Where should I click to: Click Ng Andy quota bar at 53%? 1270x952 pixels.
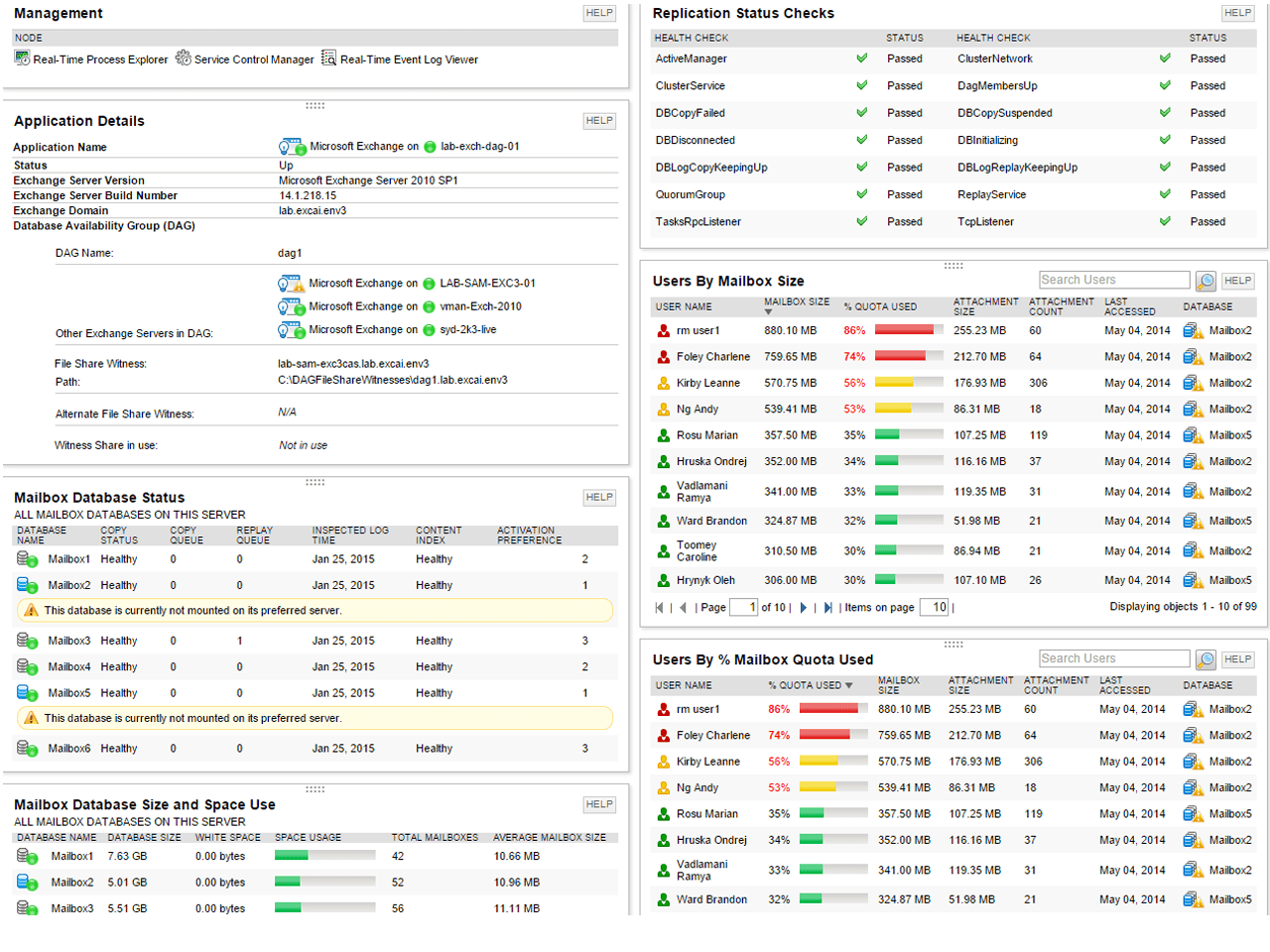point(909,409)
